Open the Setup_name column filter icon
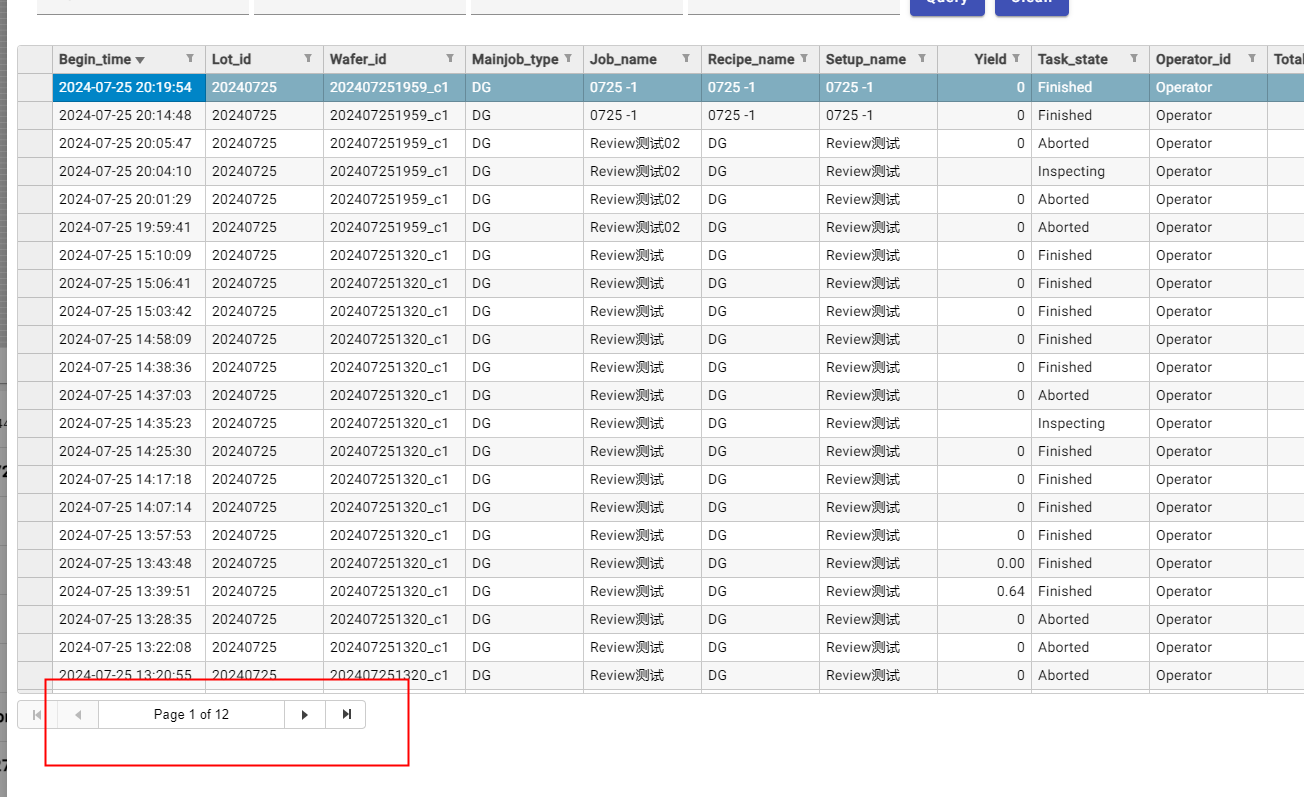 tap(922, 59)
